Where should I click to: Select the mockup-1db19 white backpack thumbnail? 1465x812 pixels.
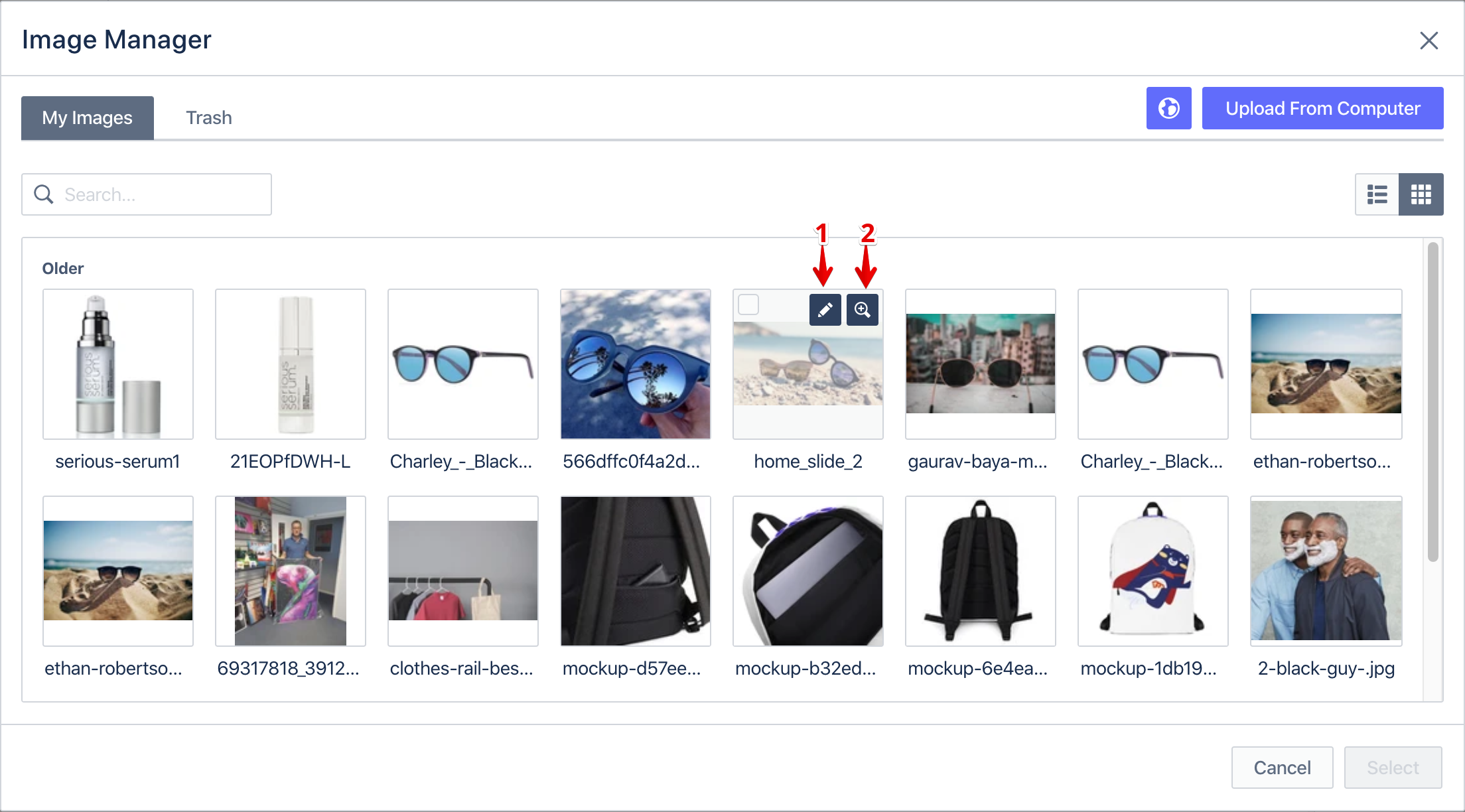coord(1153,571)
